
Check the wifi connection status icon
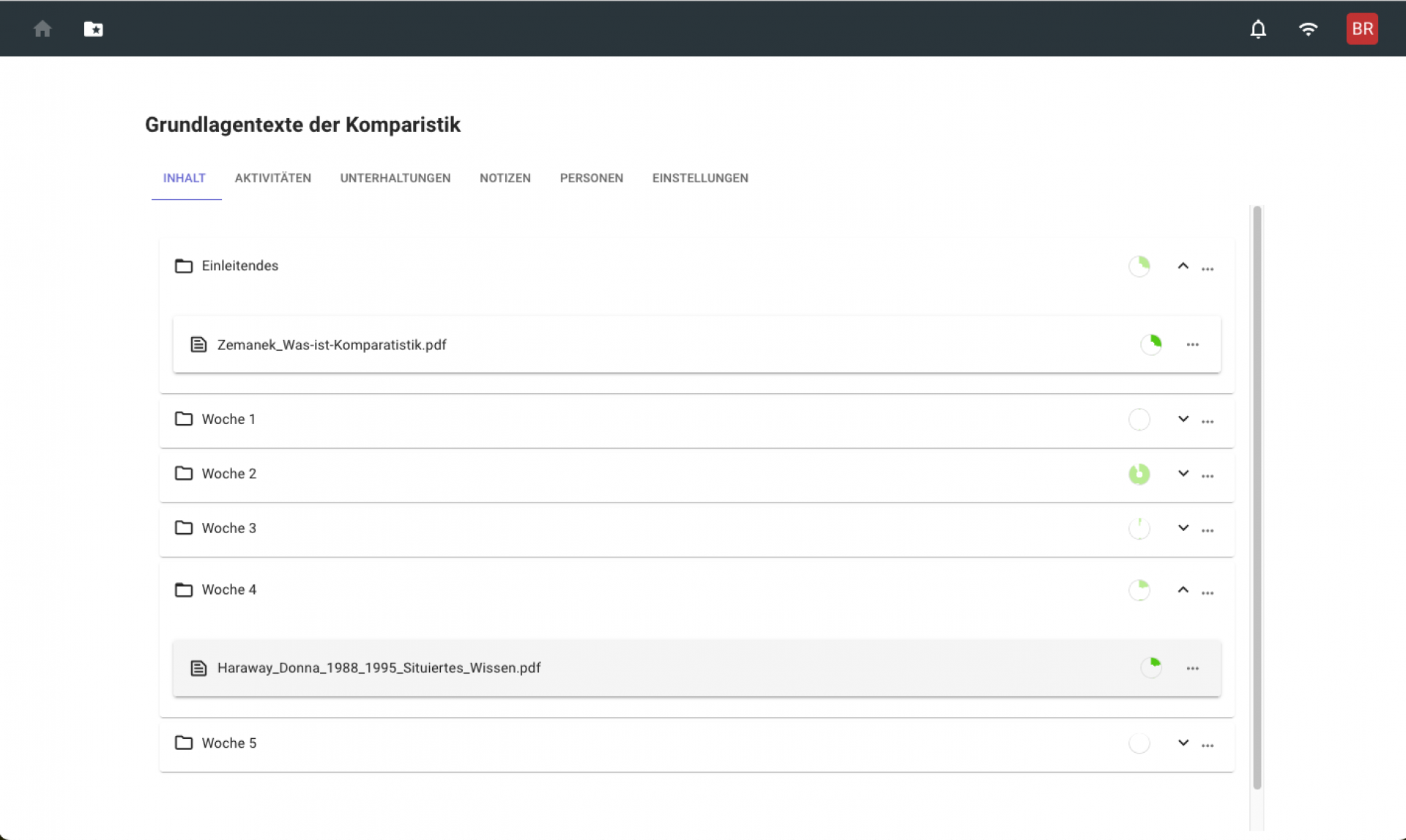coord(1308,29)
